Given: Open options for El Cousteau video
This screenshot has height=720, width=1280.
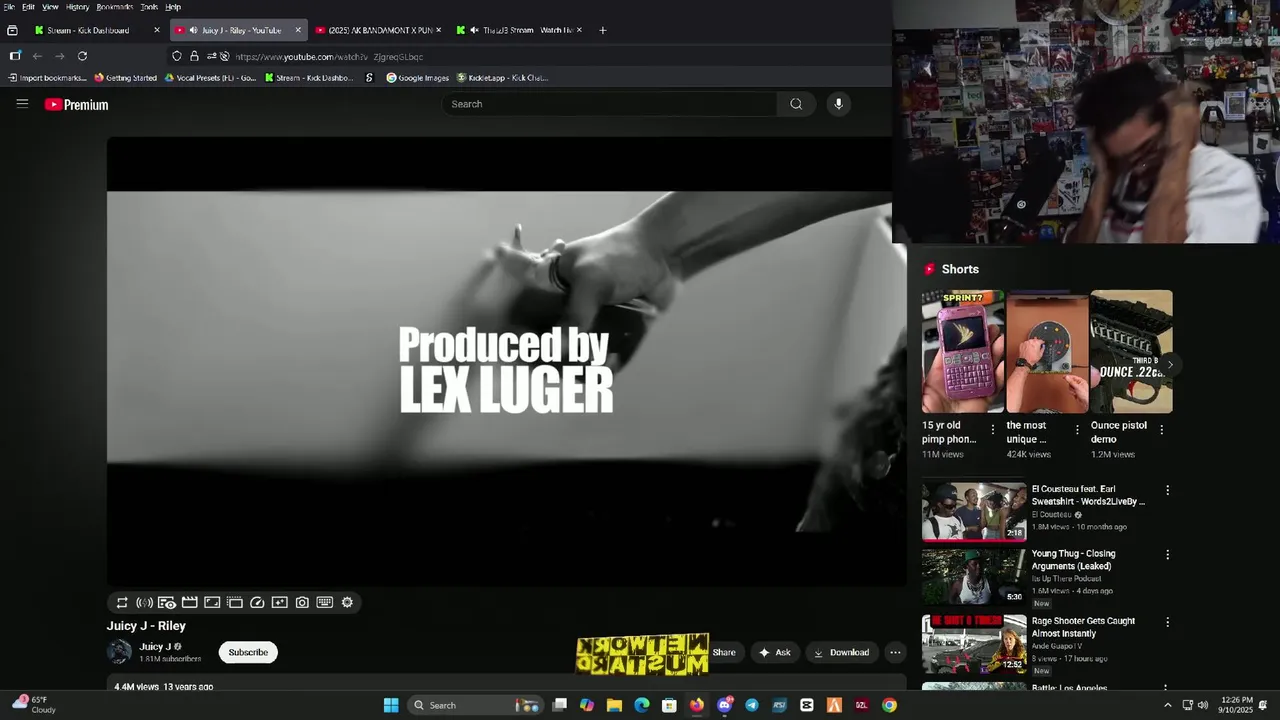Looking at the screenshot, I should click(1167, 490).
